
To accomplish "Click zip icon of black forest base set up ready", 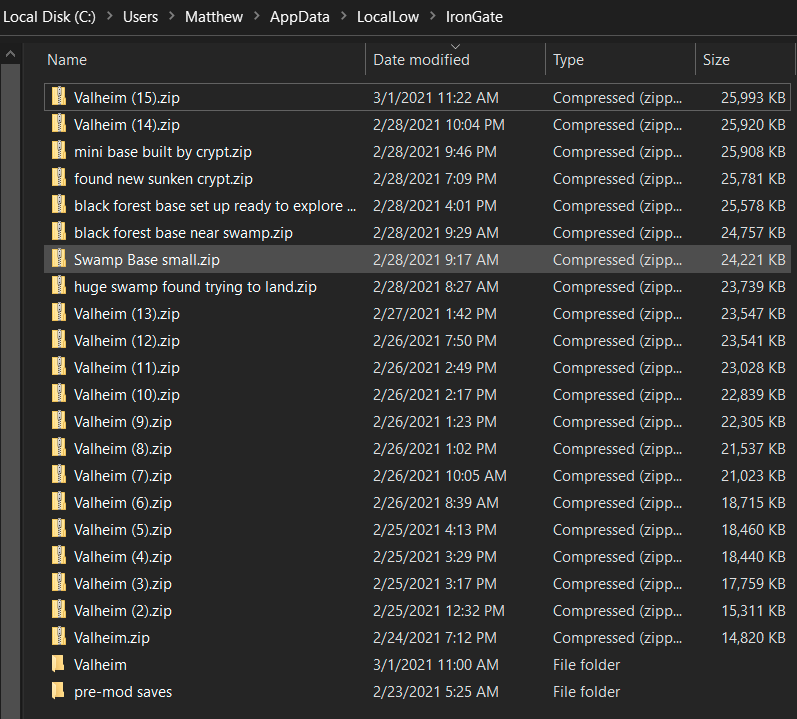I will pos(59,204).
